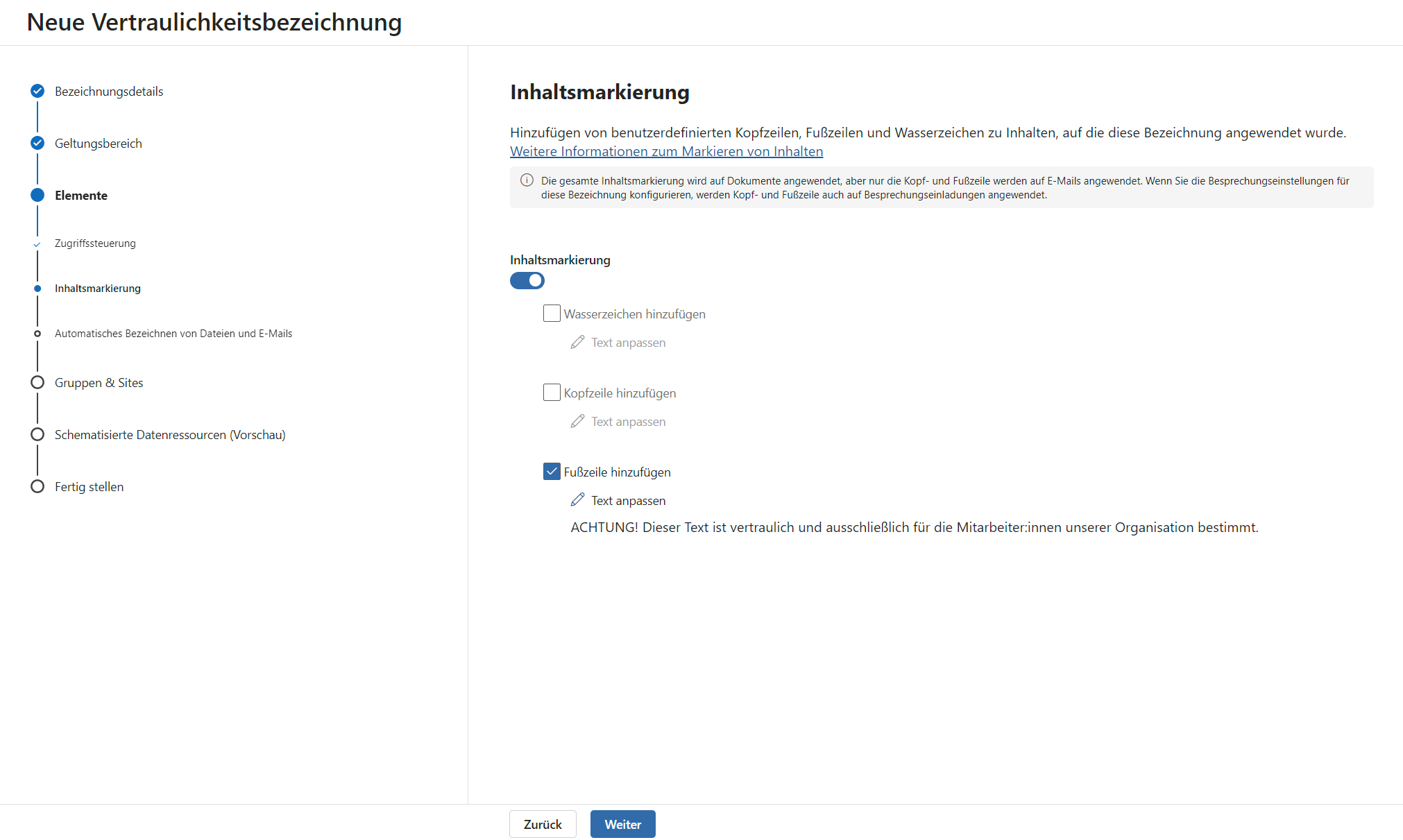Click pencil icon under Wasserzeichen hinzufügen
Screen dimensions: 1403x840
(577, 342)
